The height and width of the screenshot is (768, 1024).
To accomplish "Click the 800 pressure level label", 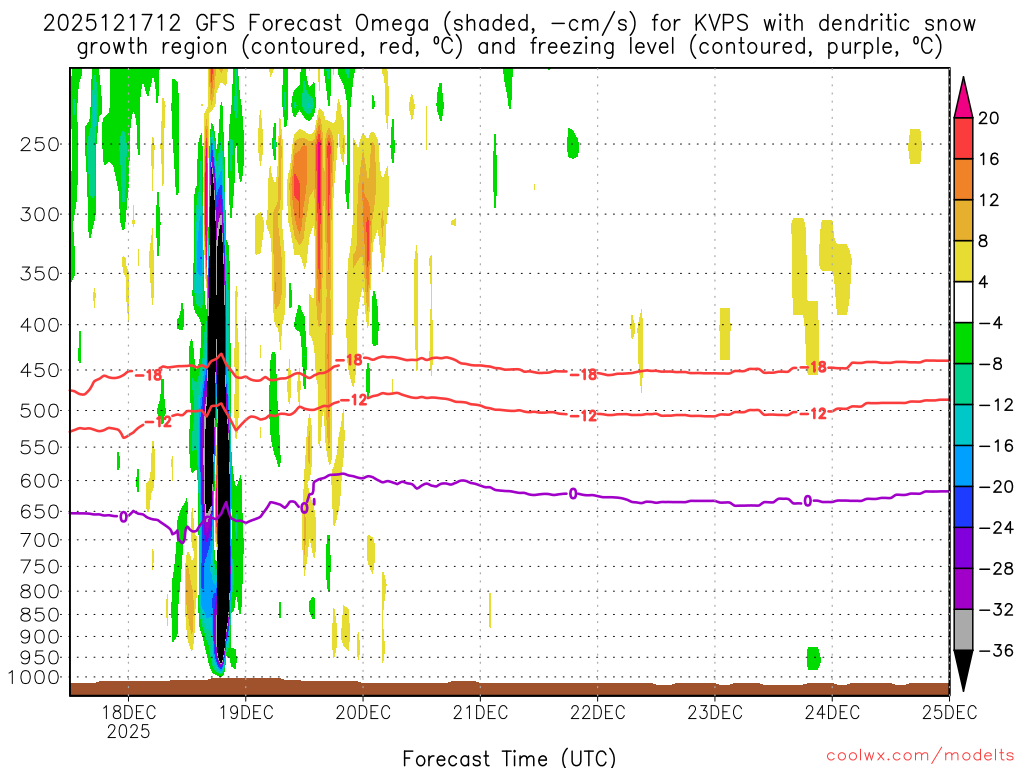I will click(x=40, y=592).
